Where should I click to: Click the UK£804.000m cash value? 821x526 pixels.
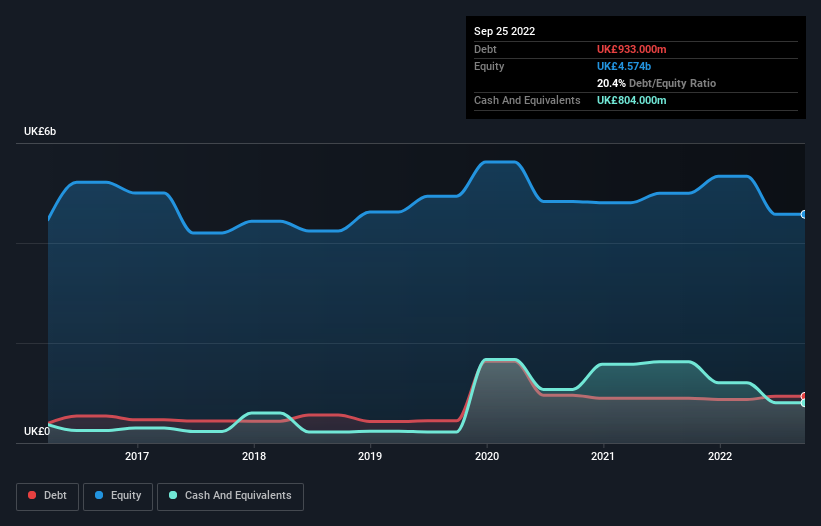click(x=631, y=100)
